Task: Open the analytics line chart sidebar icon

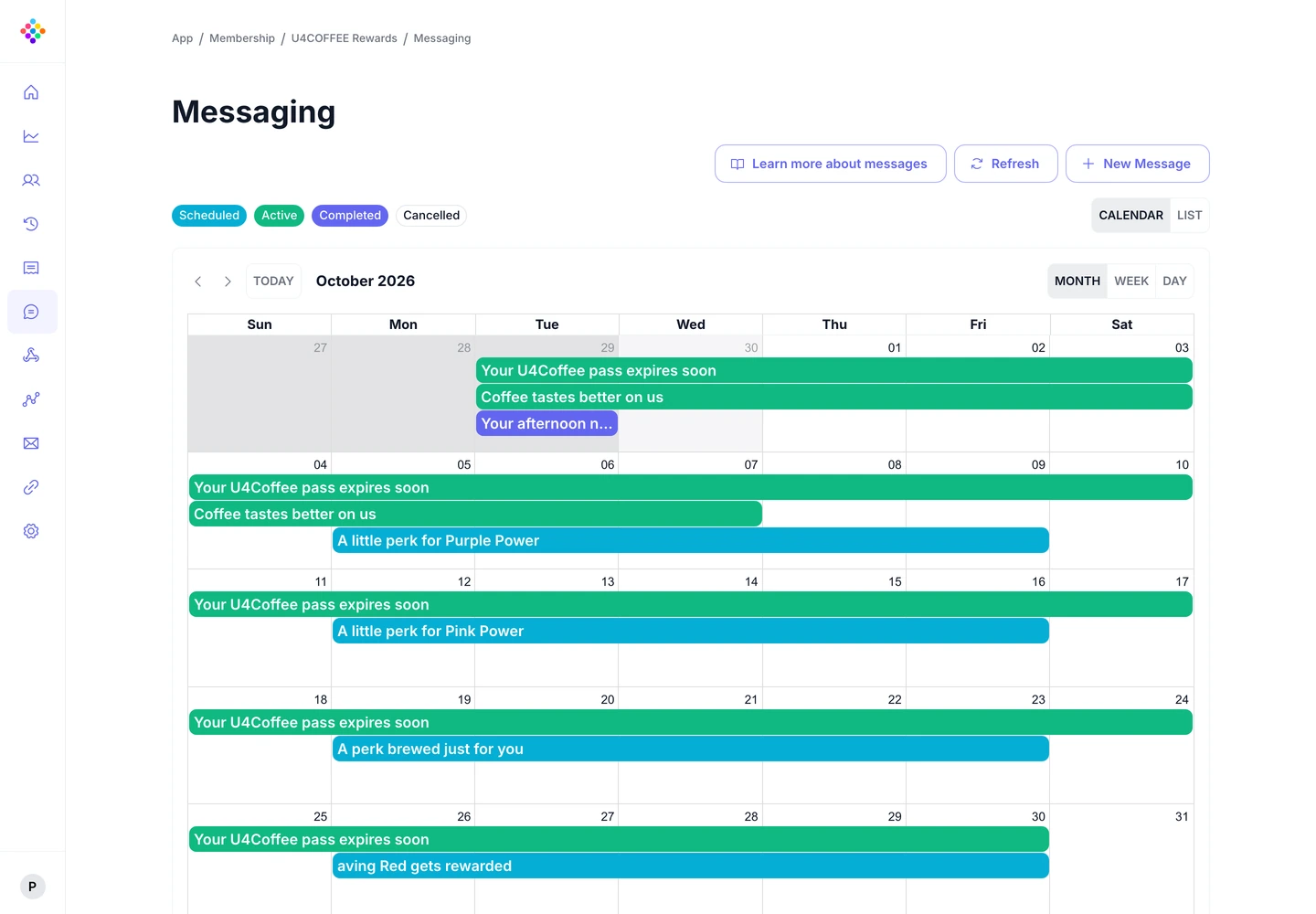Action: click(x=31, y=136)
